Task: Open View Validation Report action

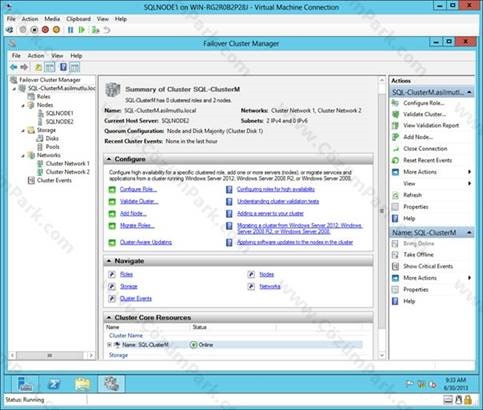Action: click(431, 126)
